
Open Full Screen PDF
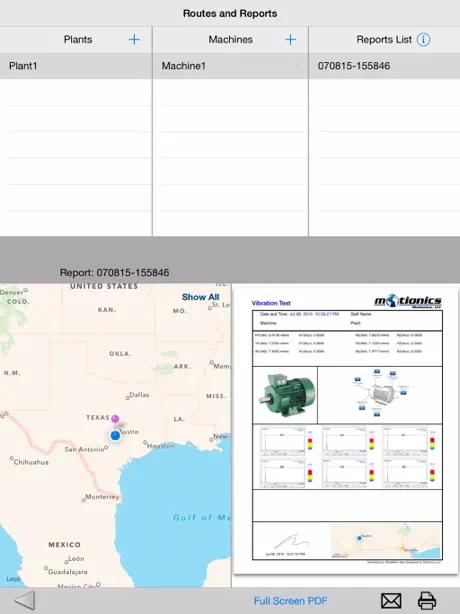pyautogui.click(x=290, y=601)
